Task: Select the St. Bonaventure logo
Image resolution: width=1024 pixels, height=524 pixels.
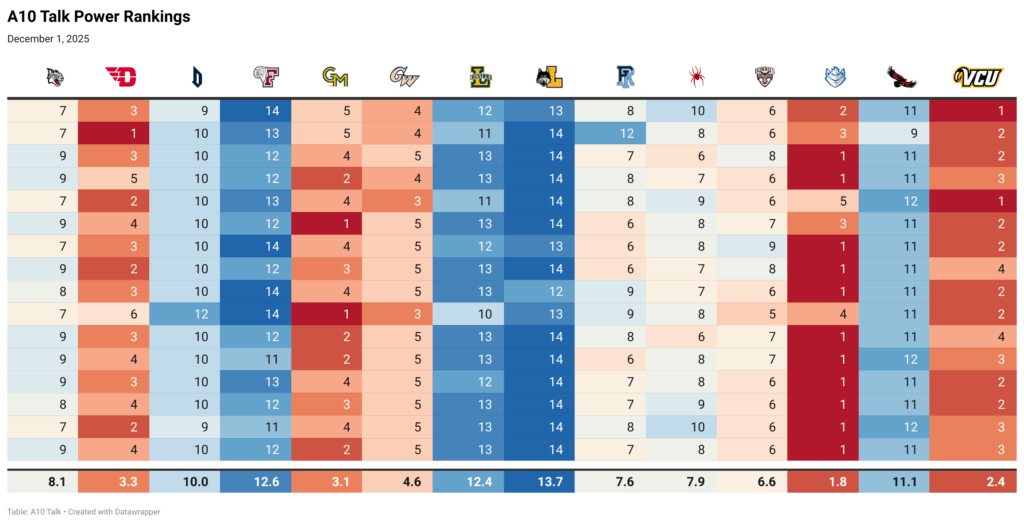Action: [x=766, y=76]
